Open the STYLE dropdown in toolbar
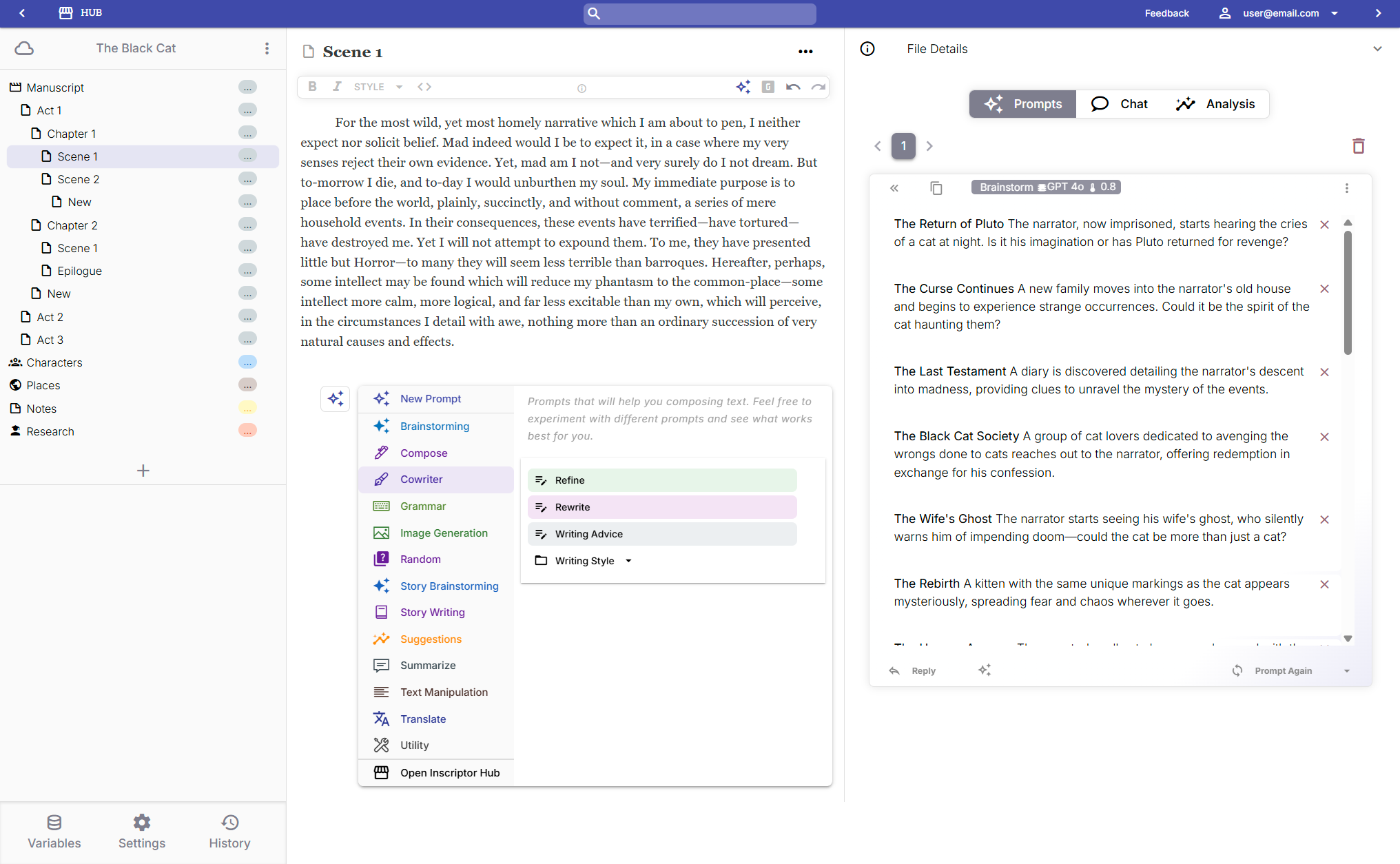Image resolution: width=1400 pixels, height=864 pixels. pyautogui.click(x=378, y=87)
